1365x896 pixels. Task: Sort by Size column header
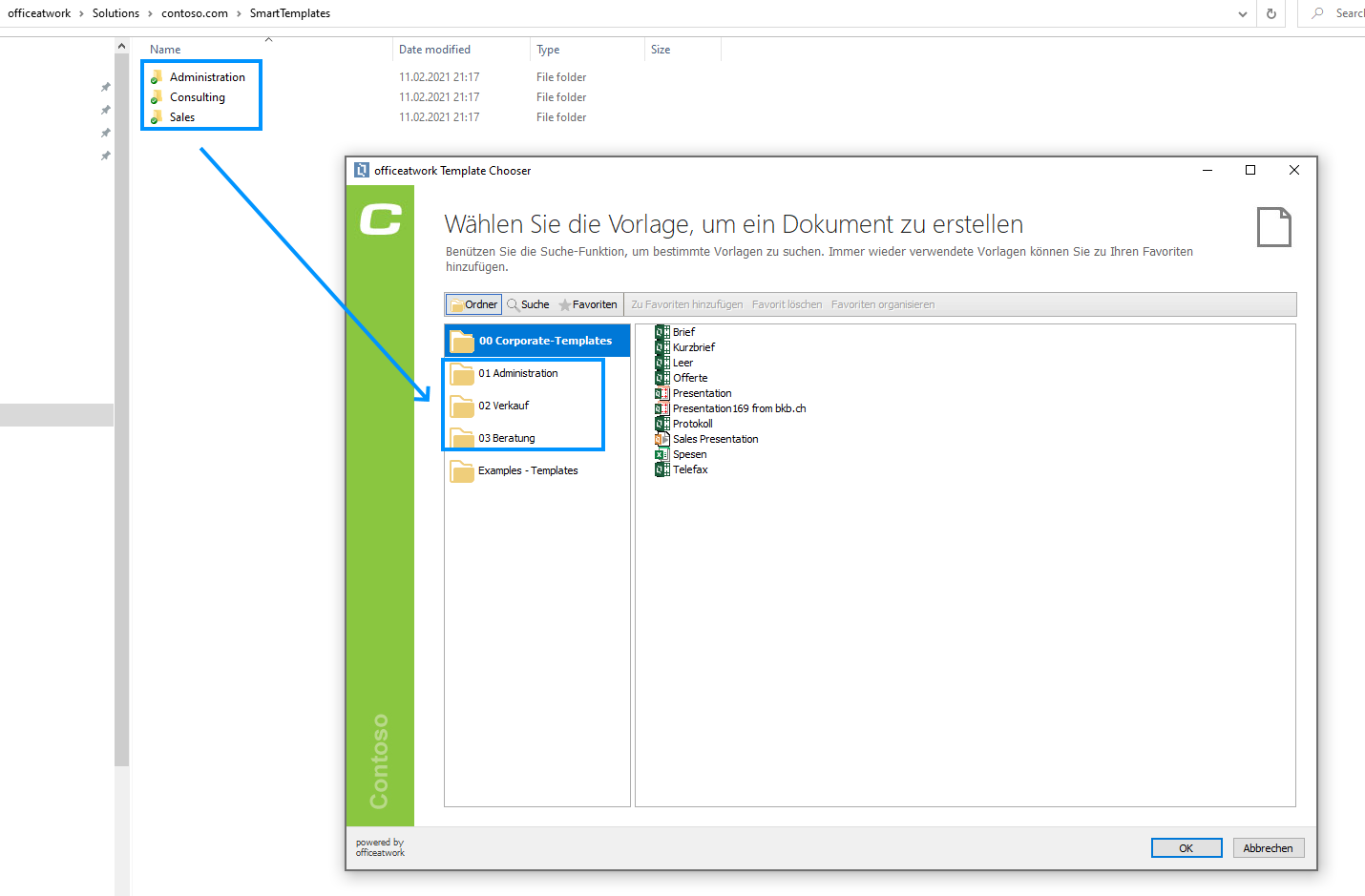click(x=661, y=50)
